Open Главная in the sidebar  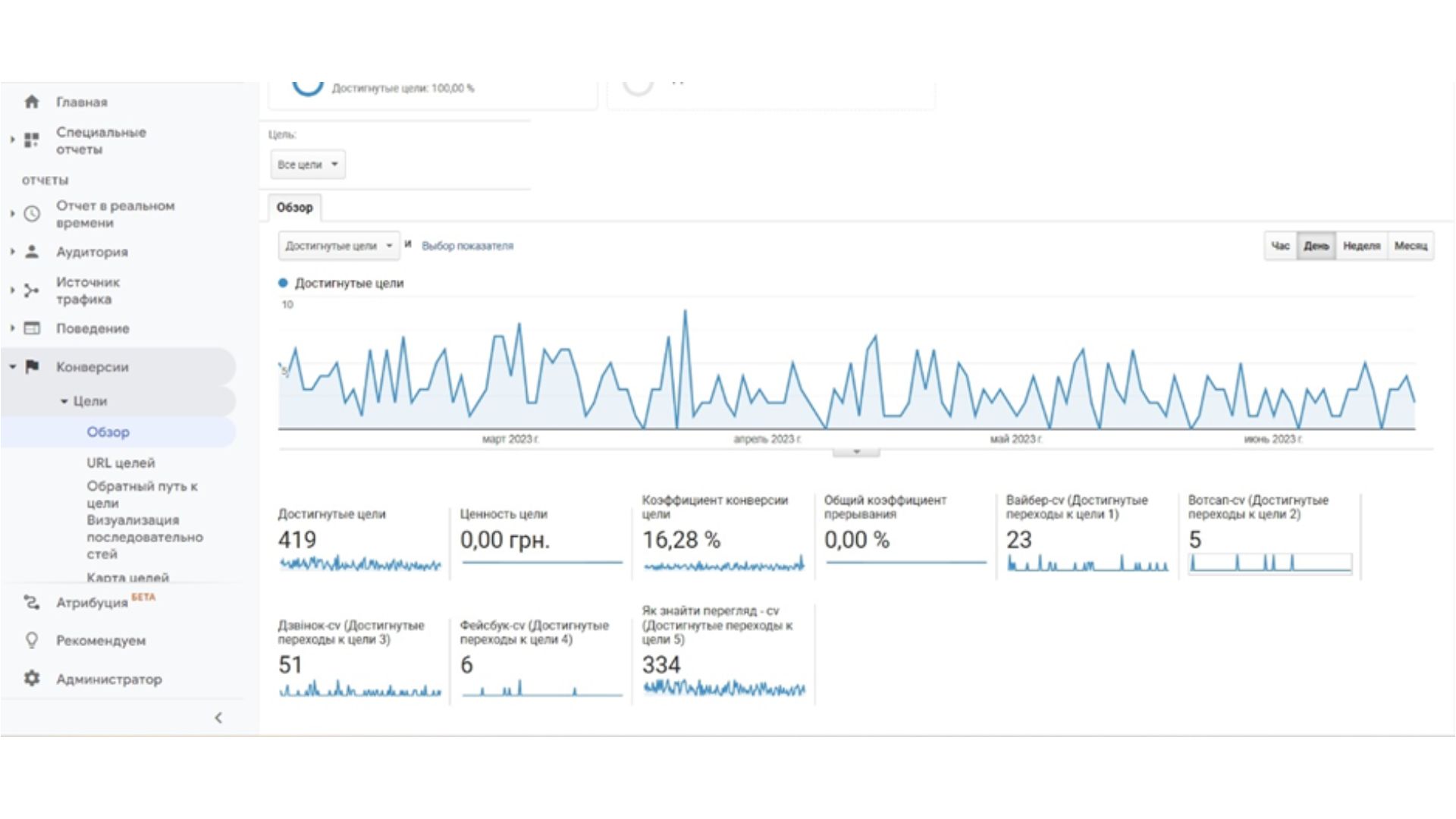click(82, 102)
